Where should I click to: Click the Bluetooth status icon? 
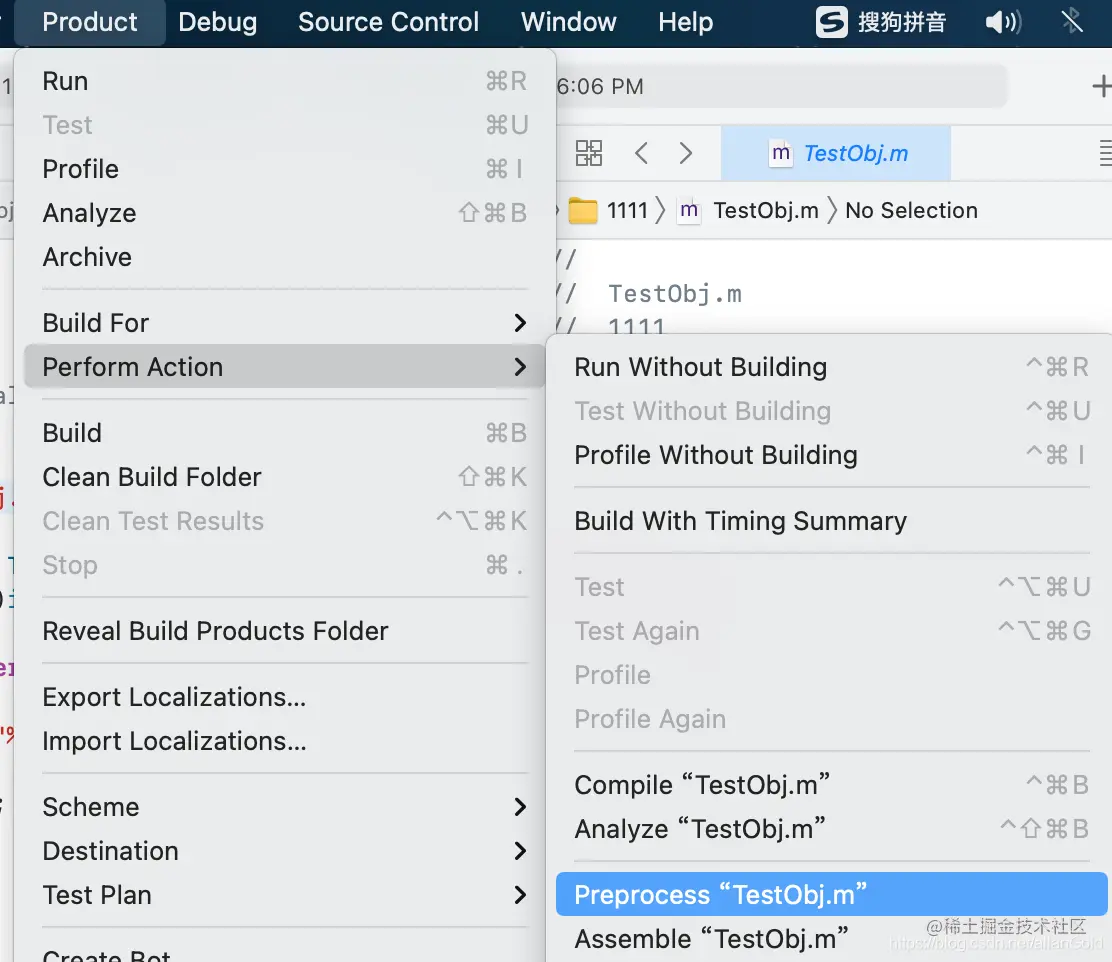coord(1072,22)
